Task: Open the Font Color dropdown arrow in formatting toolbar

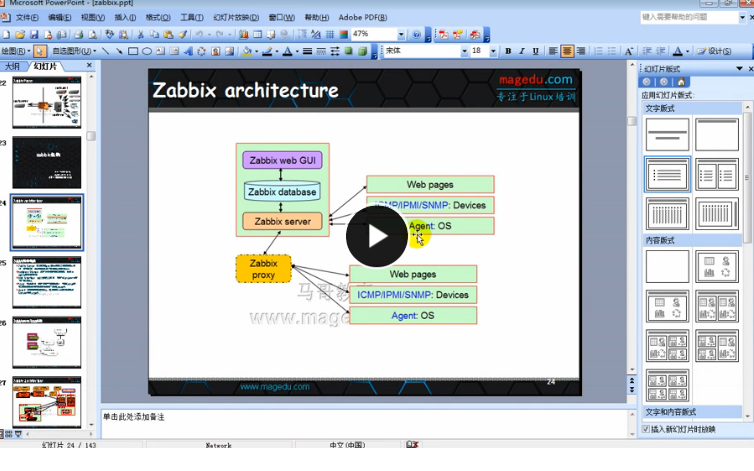Action: (x=687, y=51)
